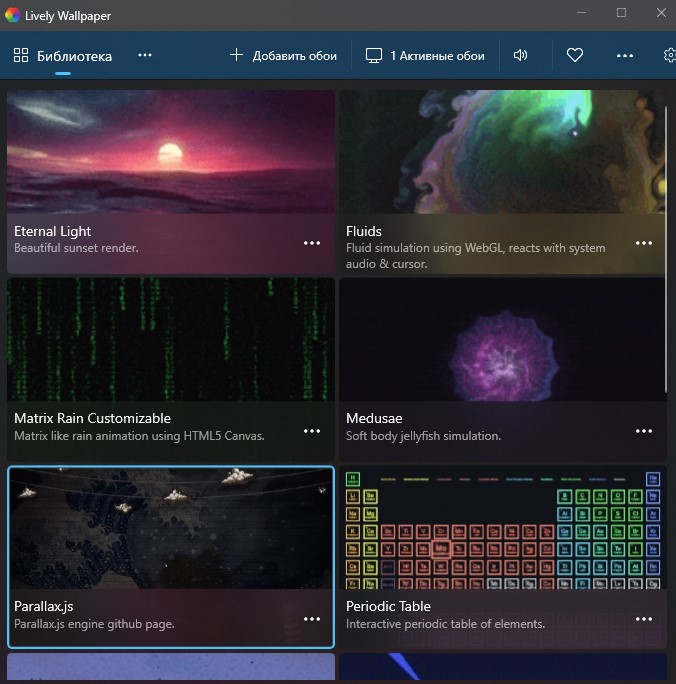676x684 pixels.
Task: Open the Библиотека library tab
Action: click(63, 56)
